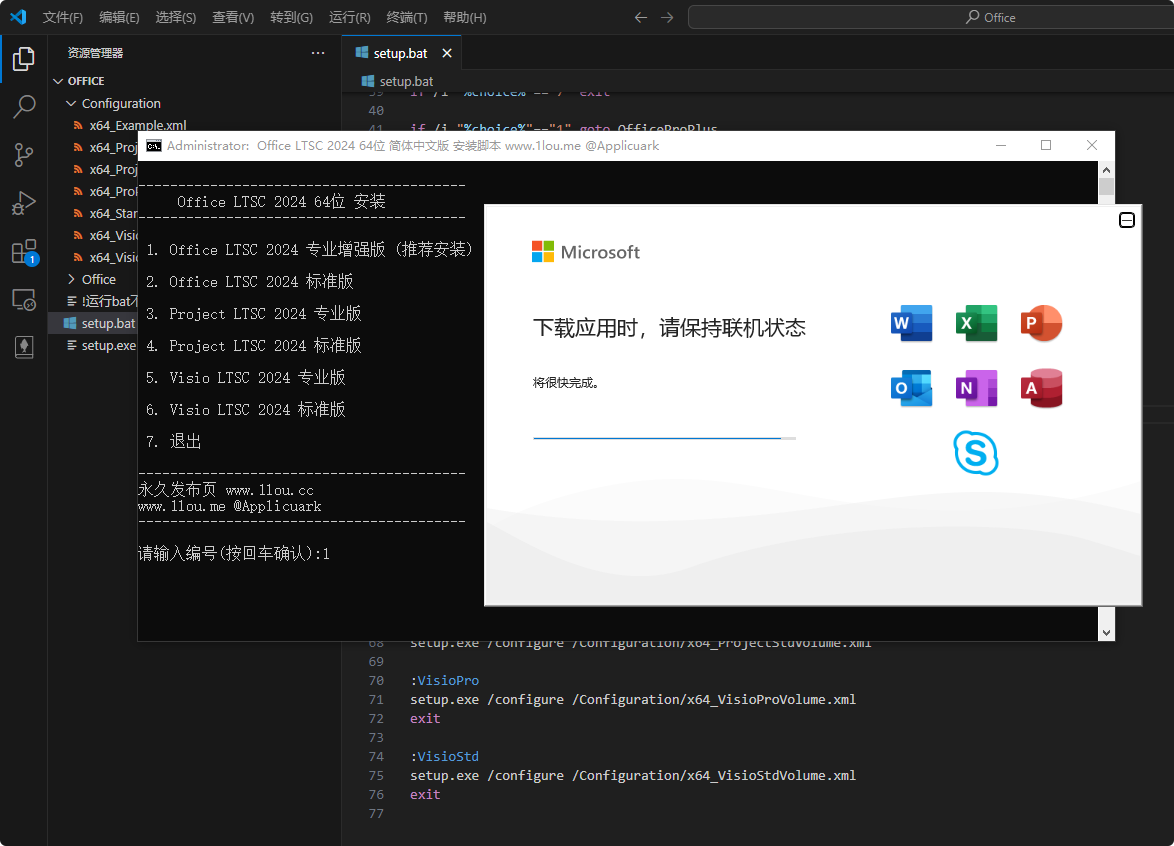Click the OneNote icon in the installer
Image resolution: width=1174 pixels, height=846 pixels.
tap(976, 388)
